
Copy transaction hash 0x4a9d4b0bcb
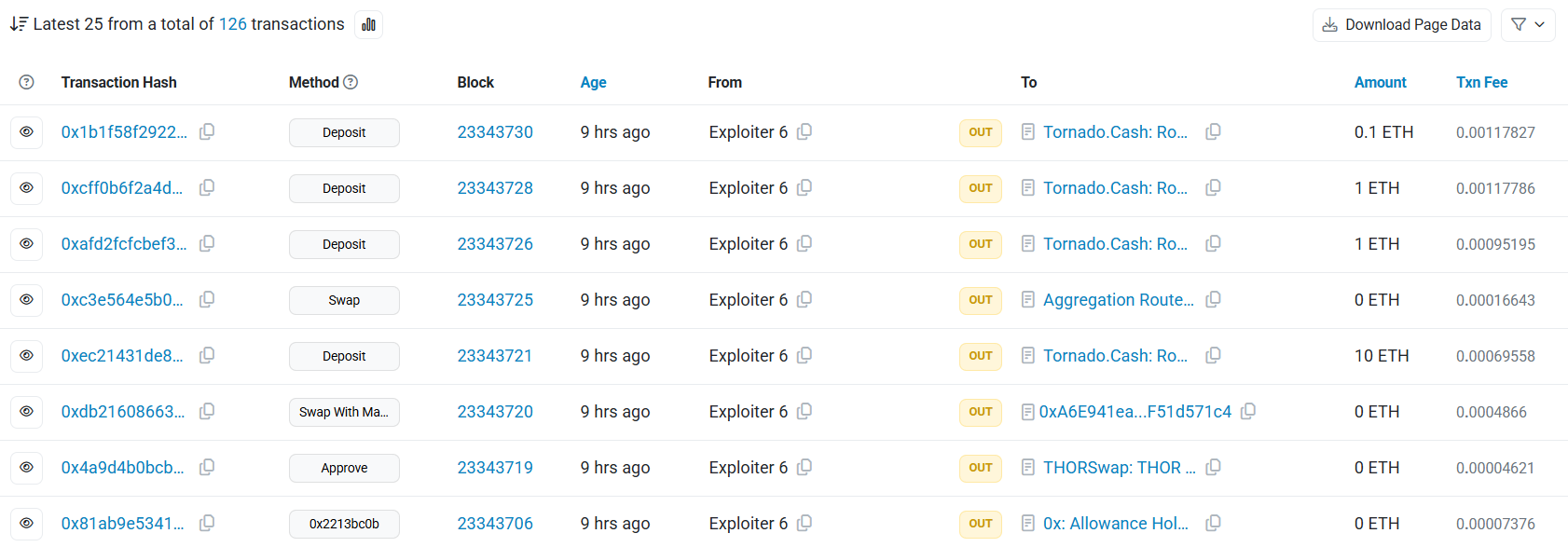tap(207, 467)
